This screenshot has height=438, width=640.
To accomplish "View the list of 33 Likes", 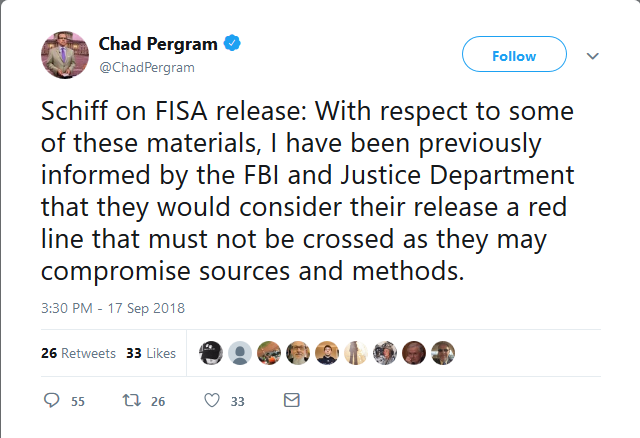I will (x=151, y=353).
